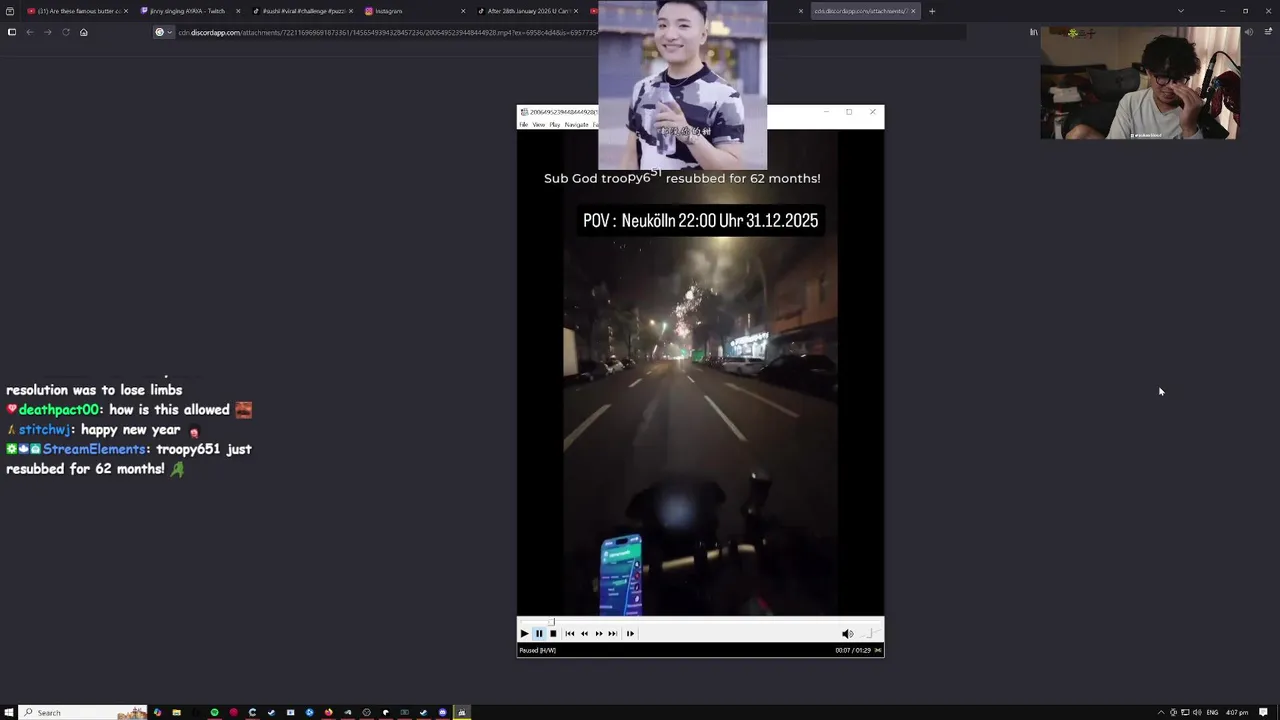Open the Windows Start menu
1280x720 pixels.
click(9, 712)
